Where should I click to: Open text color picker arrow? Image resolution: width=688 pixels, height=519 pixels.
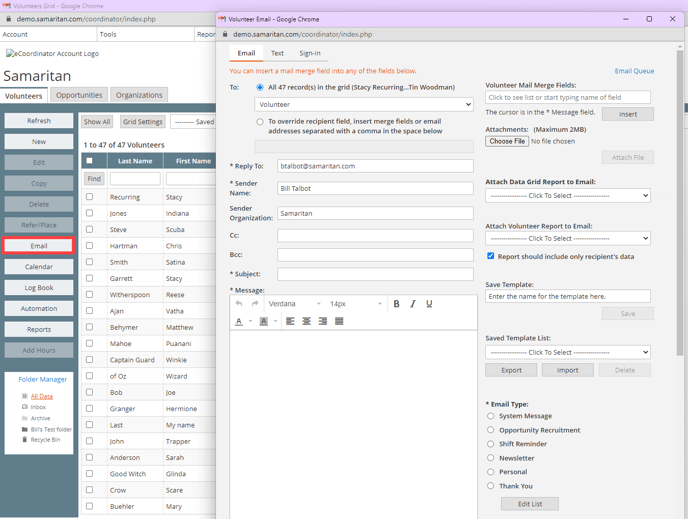point(251,321)
